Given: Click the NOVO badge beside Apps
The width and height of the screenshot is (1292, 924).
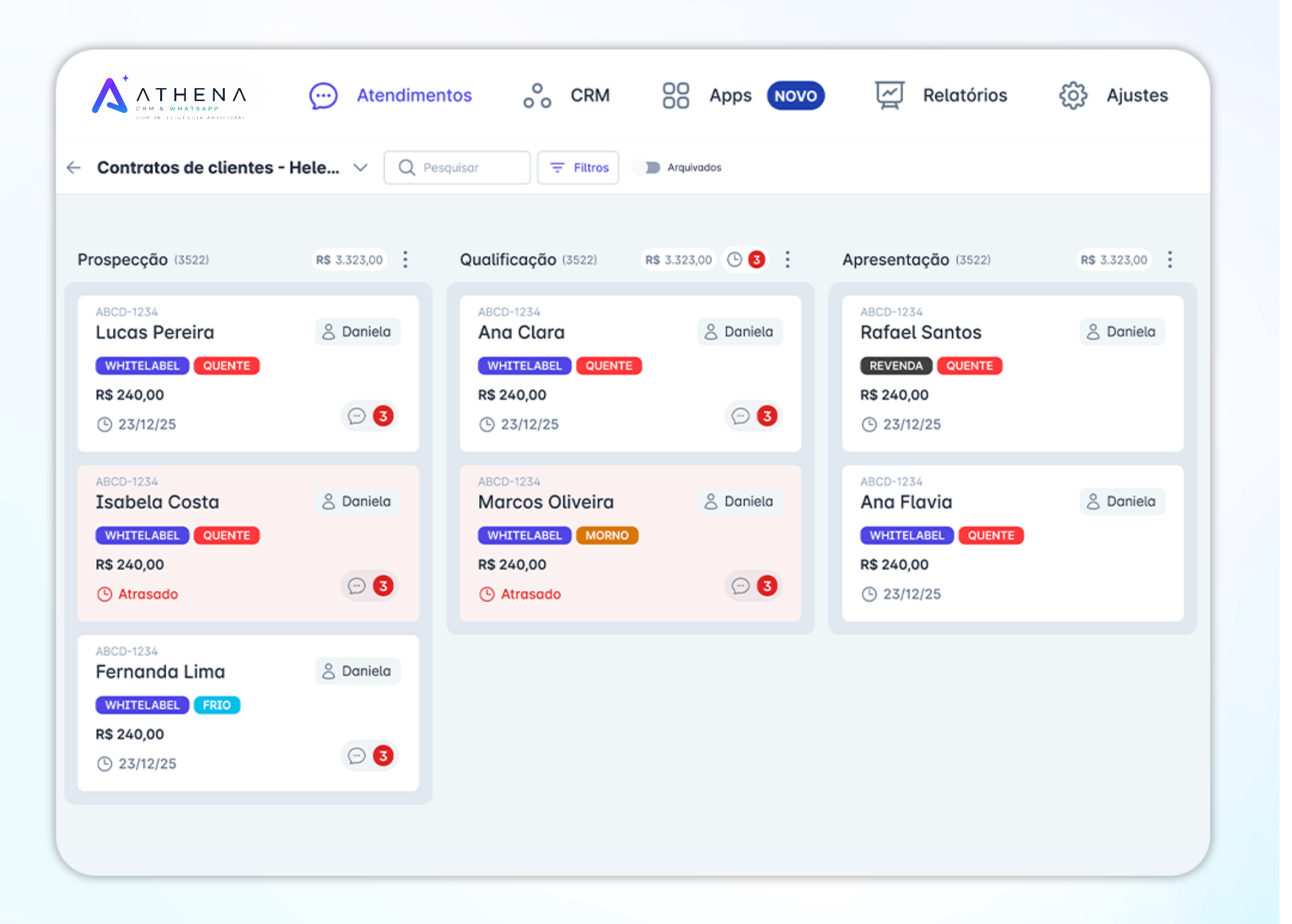Looking at the screenshot, I should (795, 96).
